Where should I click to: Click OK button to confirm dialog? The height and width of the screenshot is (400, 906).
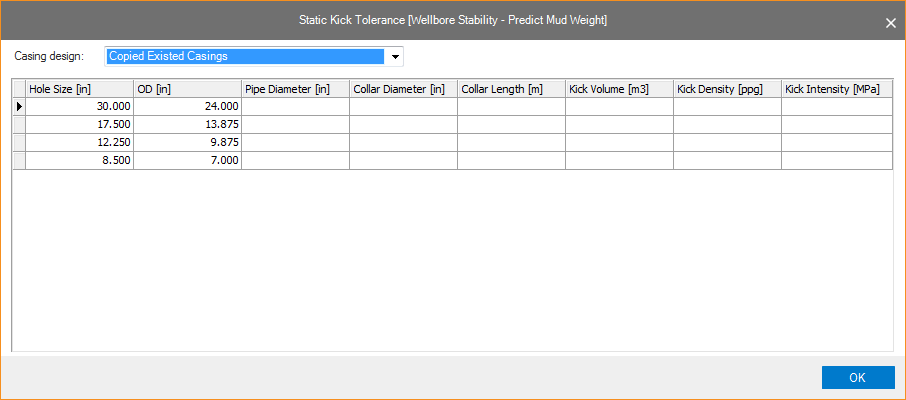tap(857, 377)
